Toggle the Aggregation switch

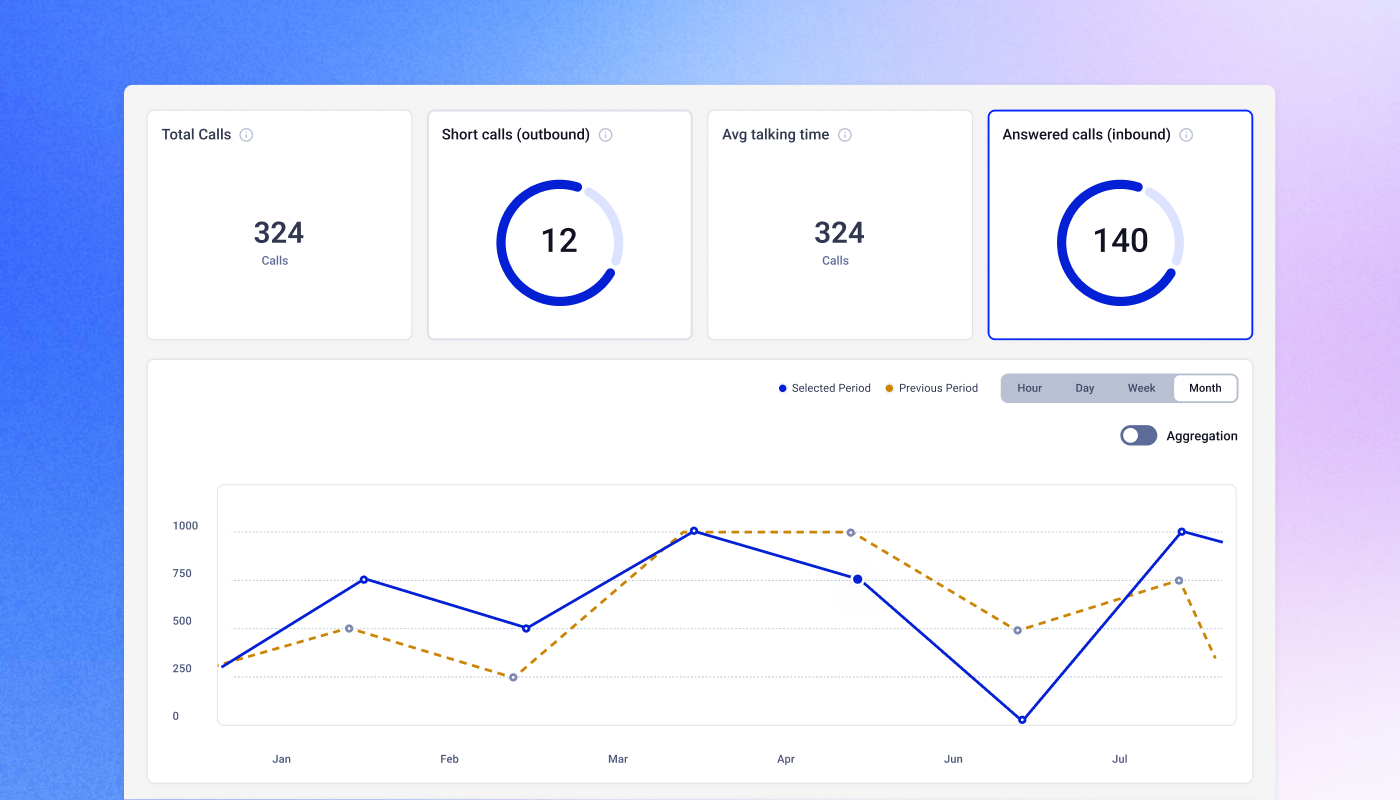pos(1138,436)
